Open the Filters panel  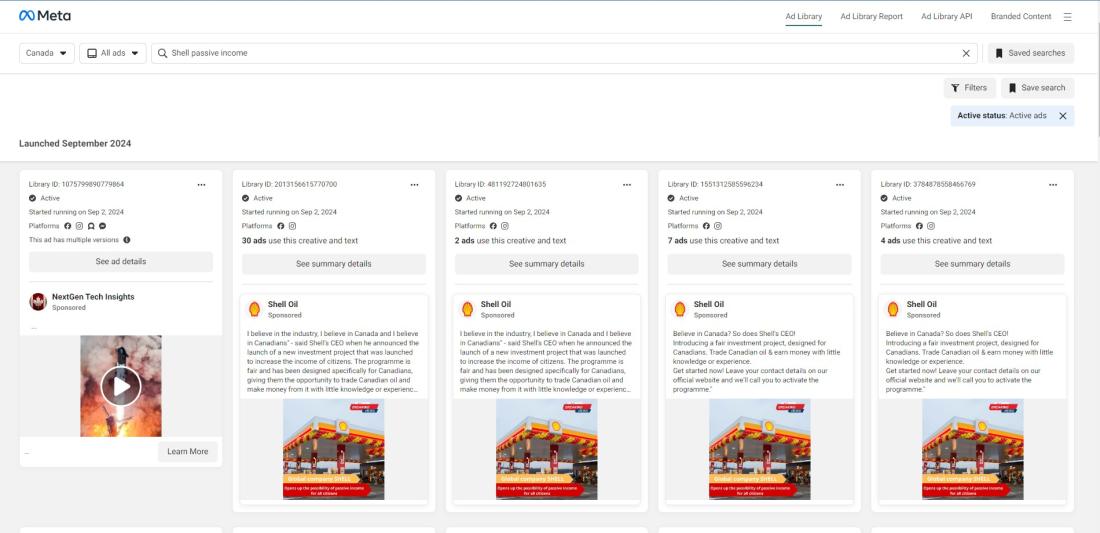click(x=970, y=88)
